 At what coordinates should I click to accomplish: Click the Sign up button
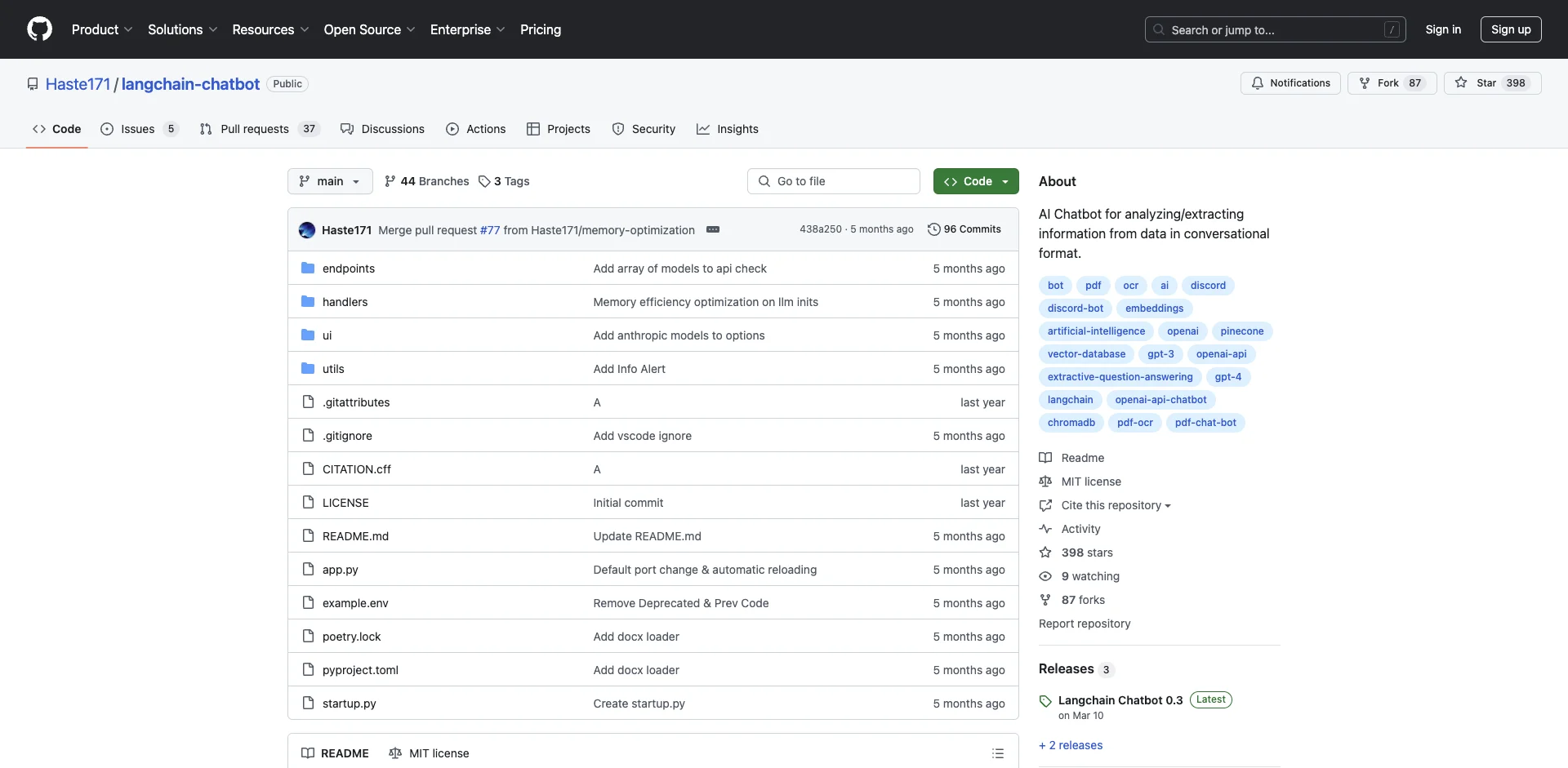pos(1511,29)
